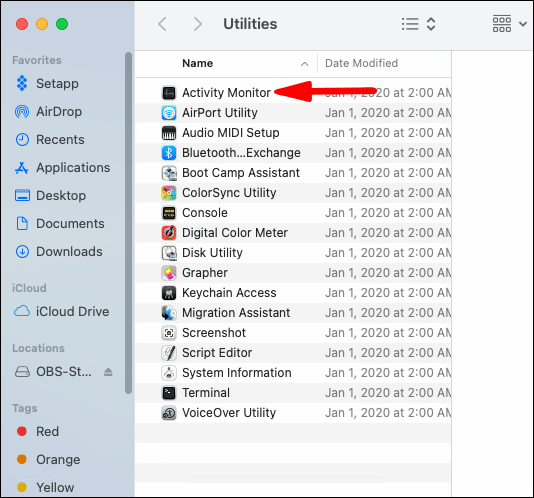Click the Downloads arrow icon
This screenshot has height=498, width=534.
[22, 252]
